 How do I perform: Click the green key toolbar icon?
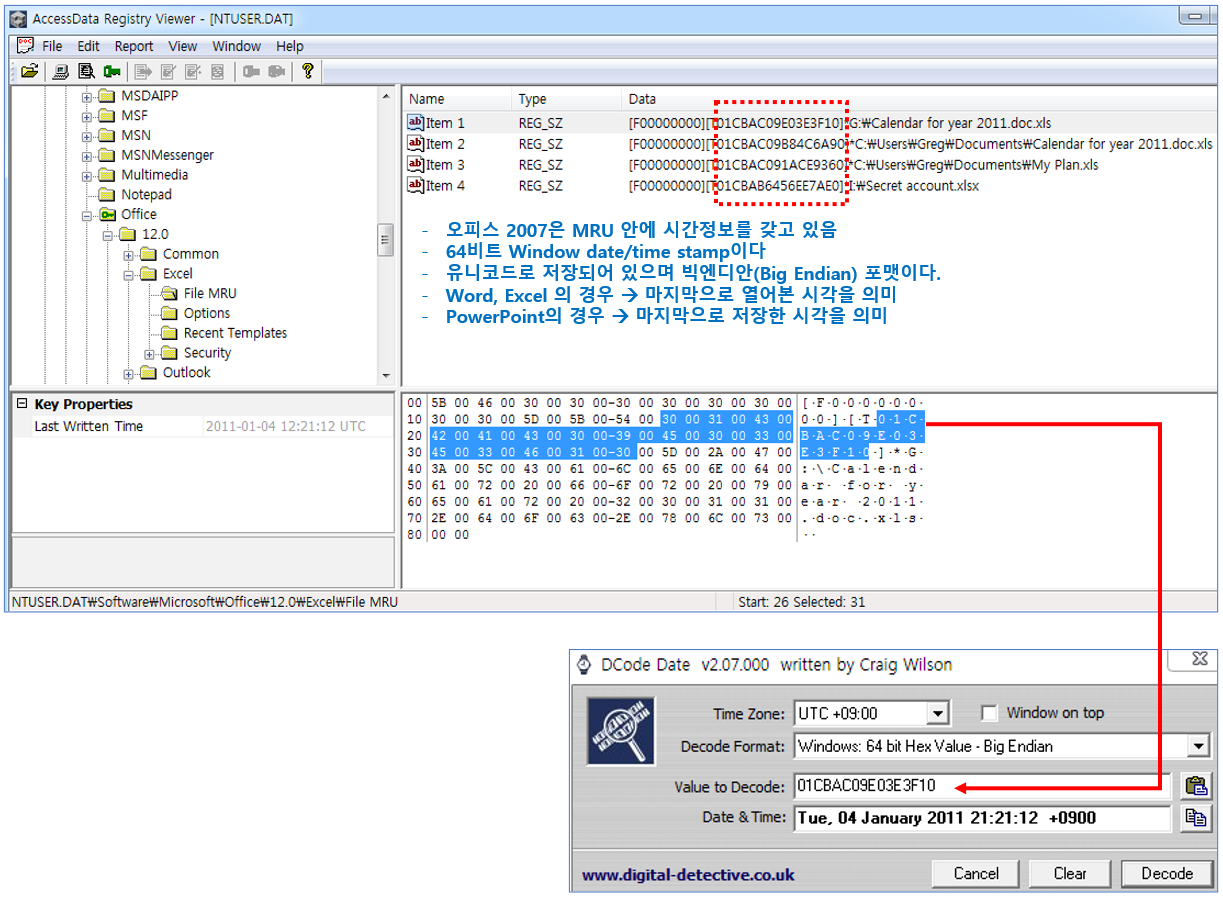pos(112,71)
